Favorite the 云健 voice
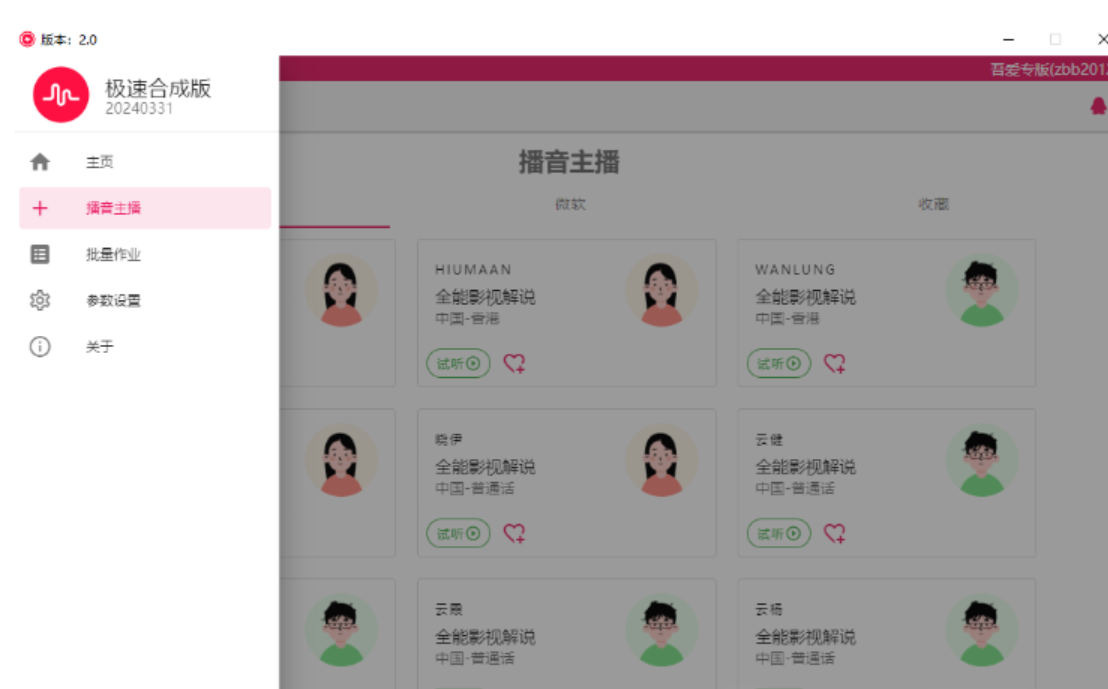 point(835,533)
